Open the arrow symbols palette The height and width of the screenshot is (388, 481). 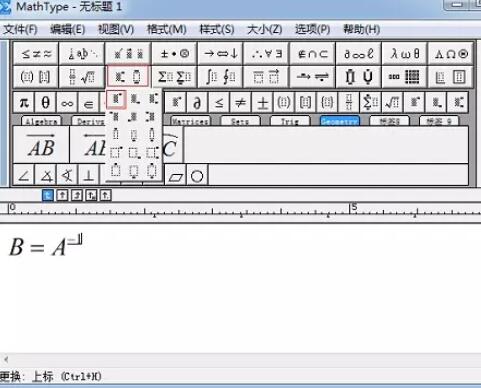pos(220,53)
